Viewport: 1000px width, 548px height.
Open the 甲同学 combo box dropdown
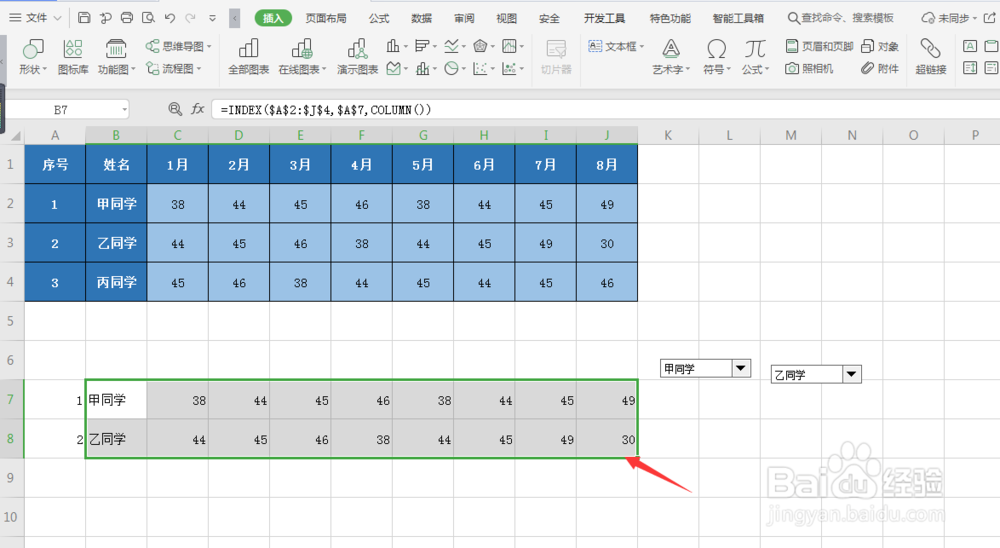coord(740,368)
